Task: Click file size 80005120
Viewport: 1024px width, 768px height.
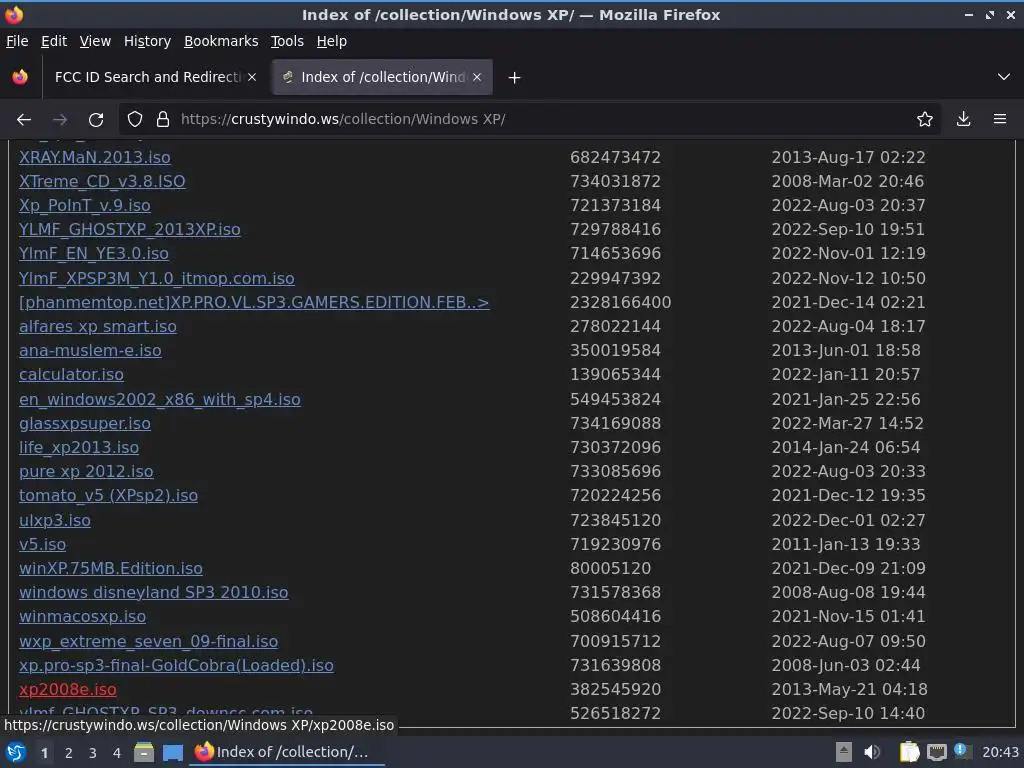Action: [610, 569]
